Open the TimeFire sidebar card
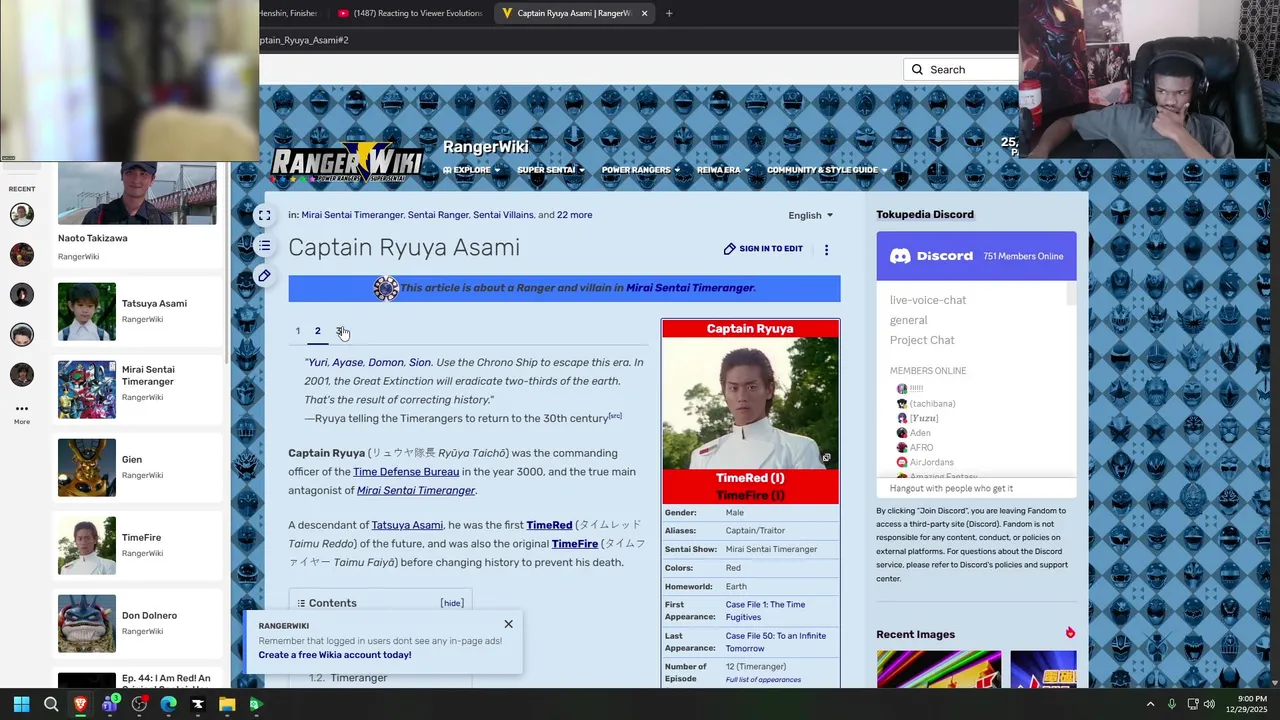The width and height of the screenshot is (1280, 720). (137, 546)
